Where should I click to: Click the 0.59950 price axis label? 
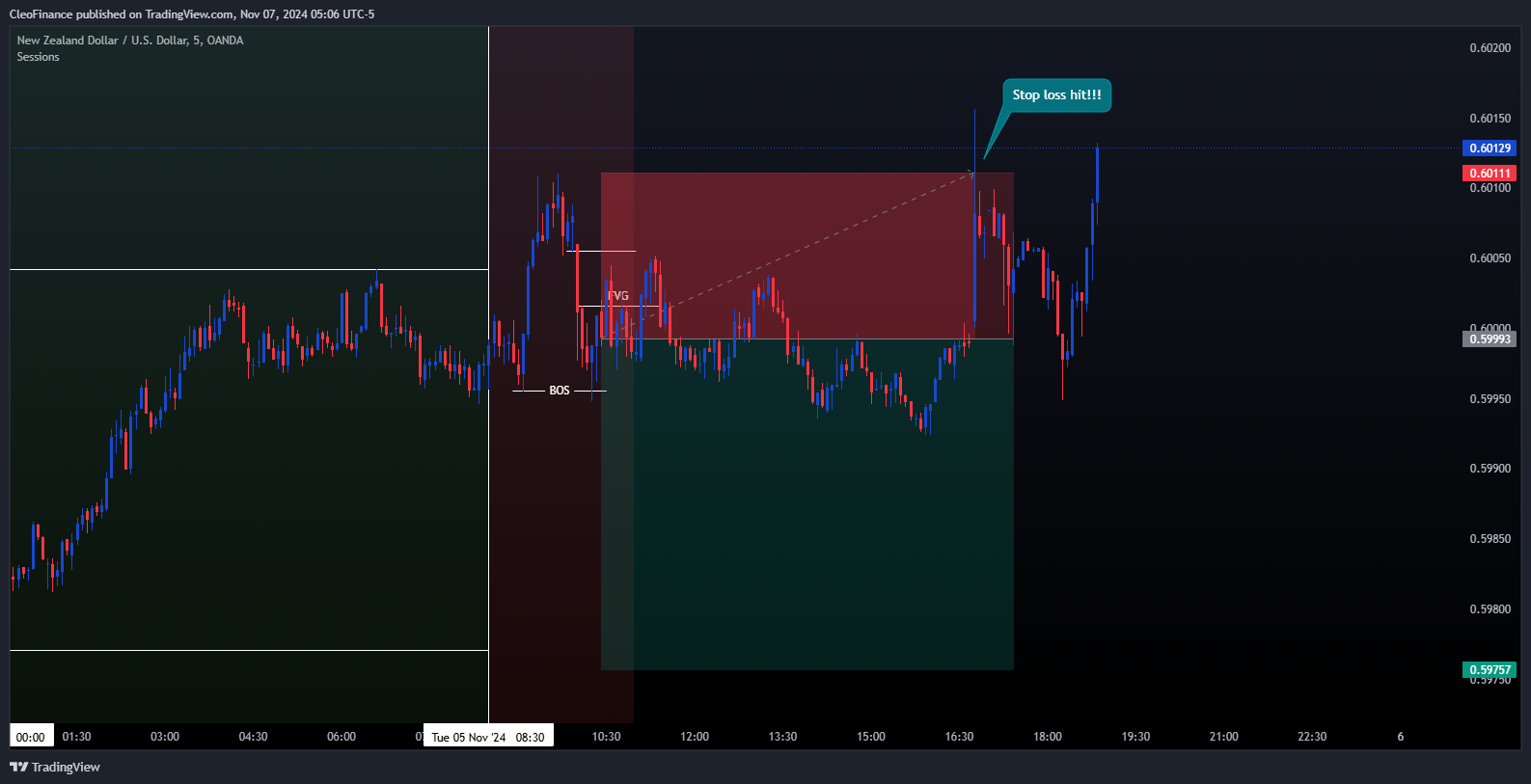coord(1490,399)
